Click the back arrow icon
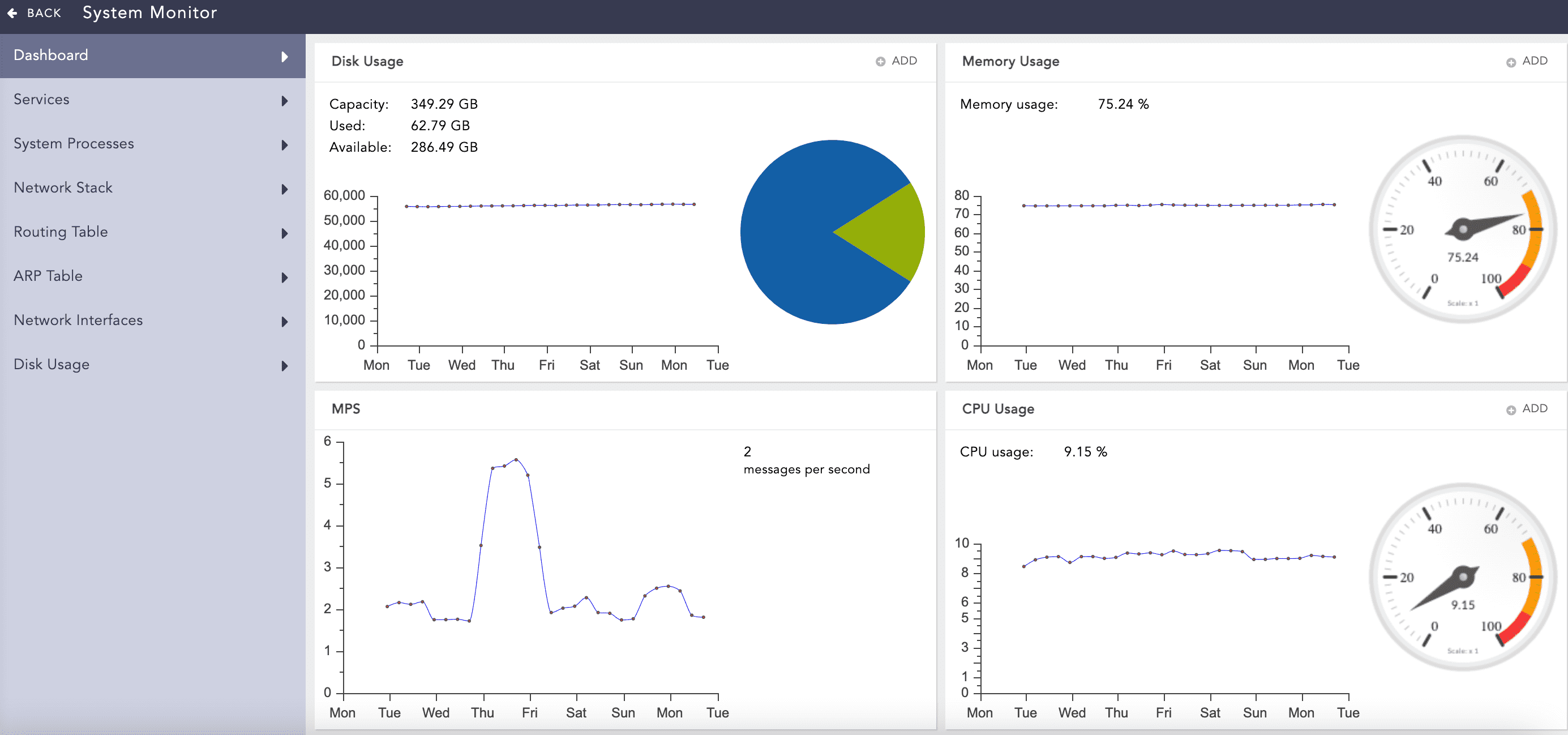Viewport: 1568px width, 735px height. point(12,13)
